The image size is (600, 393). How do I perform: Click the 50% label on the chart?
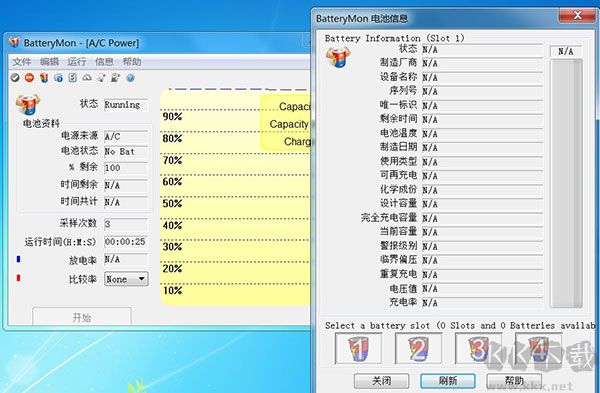172,203
